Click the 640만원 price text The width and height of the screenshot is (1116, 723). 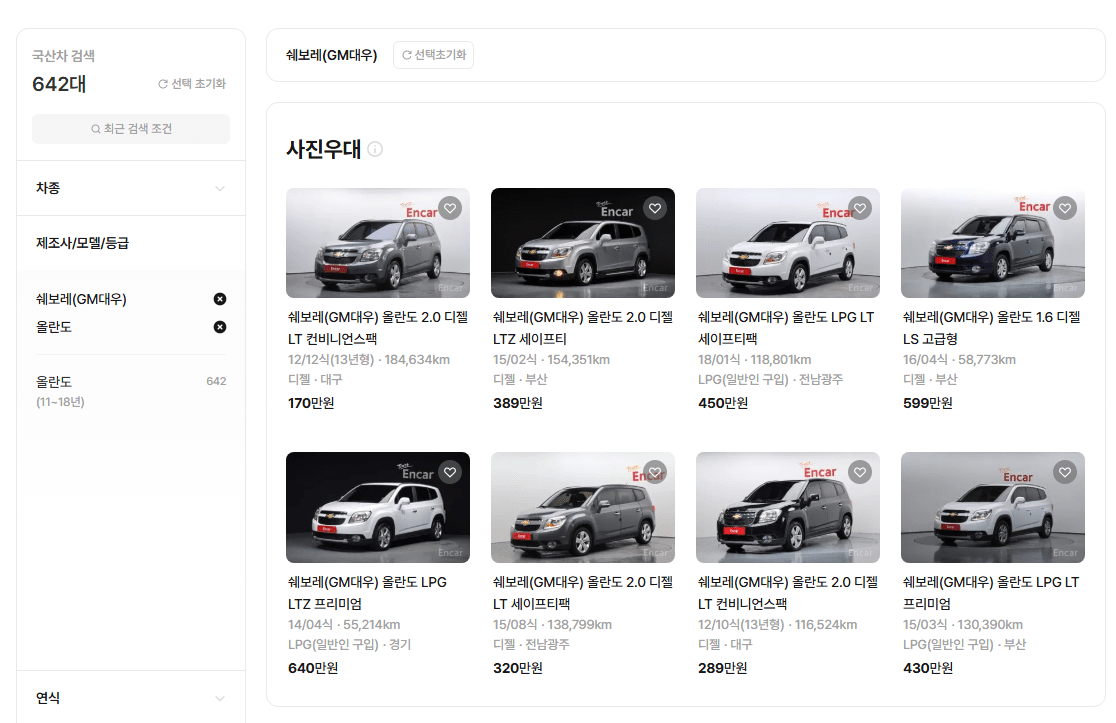coord(313,667)
